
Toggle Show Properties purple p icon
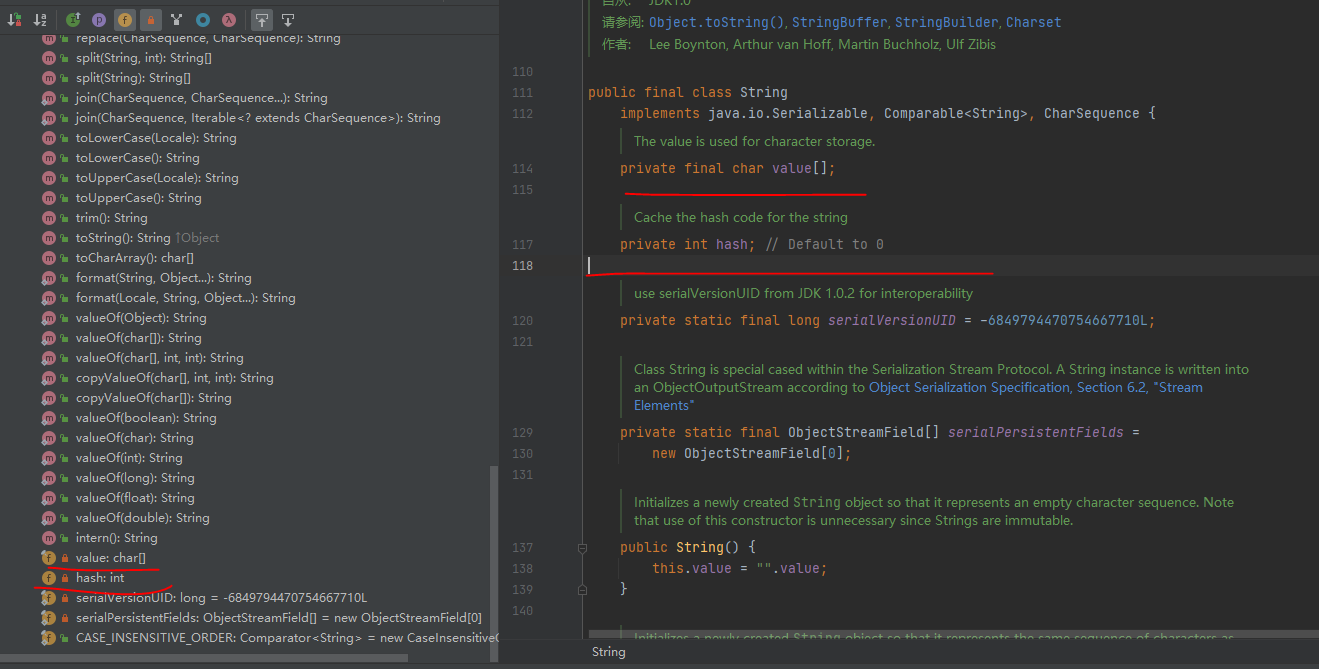99,19
